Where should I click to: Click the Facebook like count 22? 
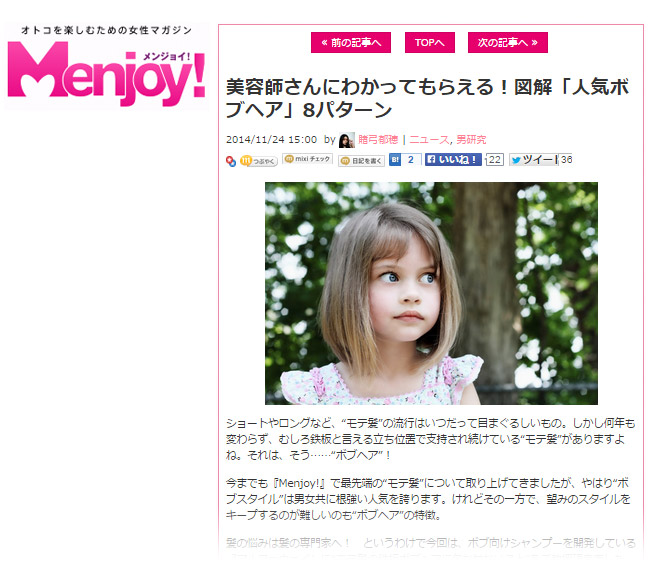[x=494, y=160]
